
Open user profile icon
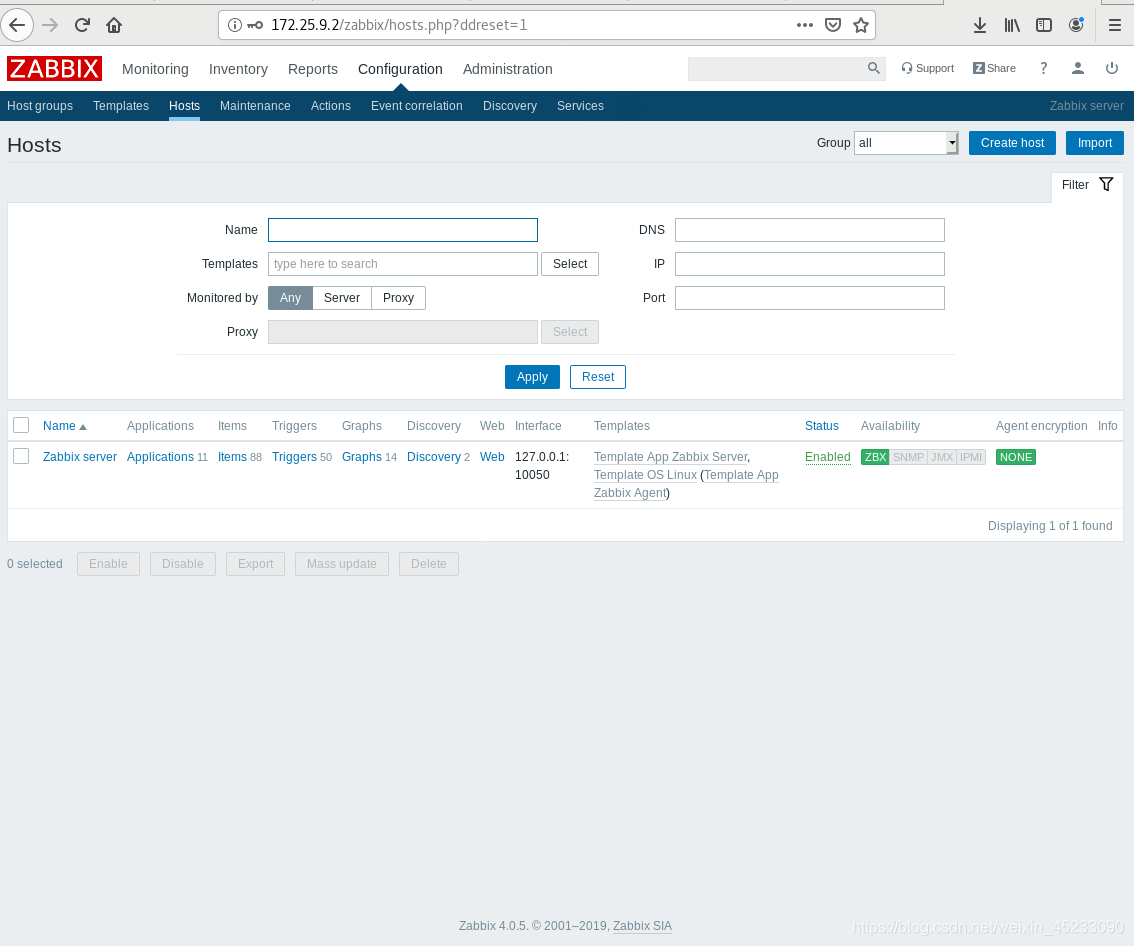click(1078, 68)
